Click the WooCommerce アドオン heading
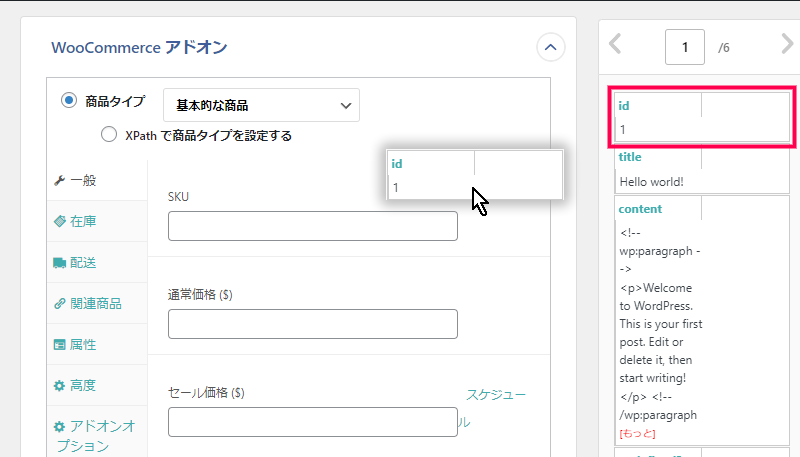 click(x=139, y=47)
